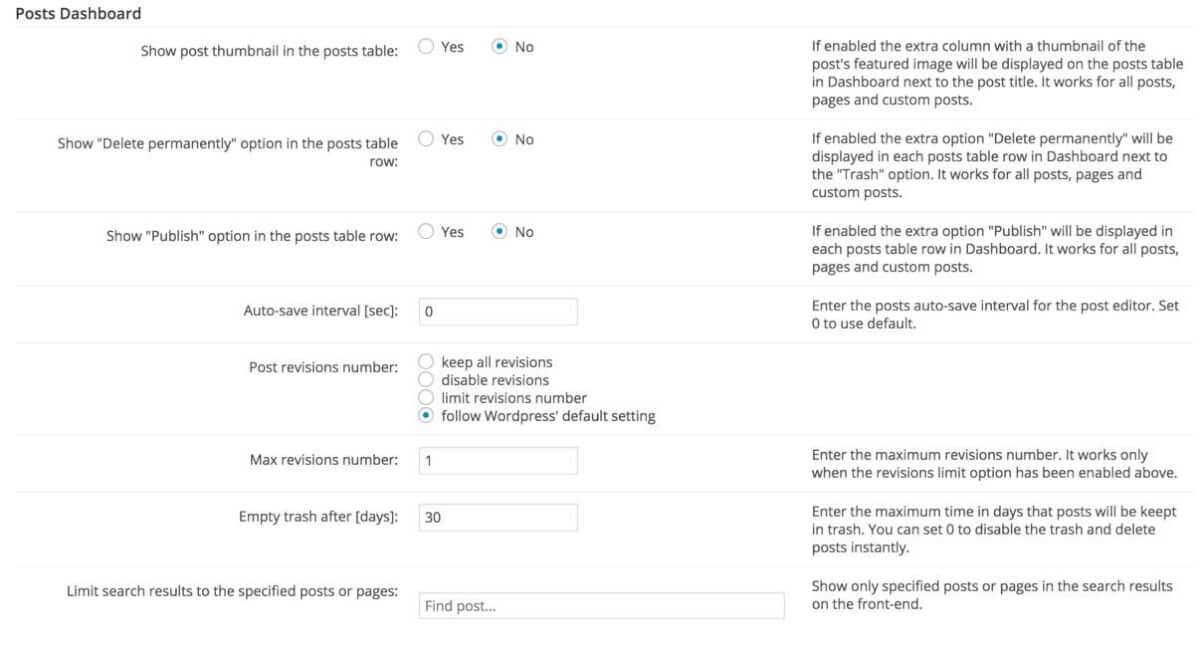1200x654 pixels.
Task: Choose No for "Delete permanently" option
Action: 500,140
